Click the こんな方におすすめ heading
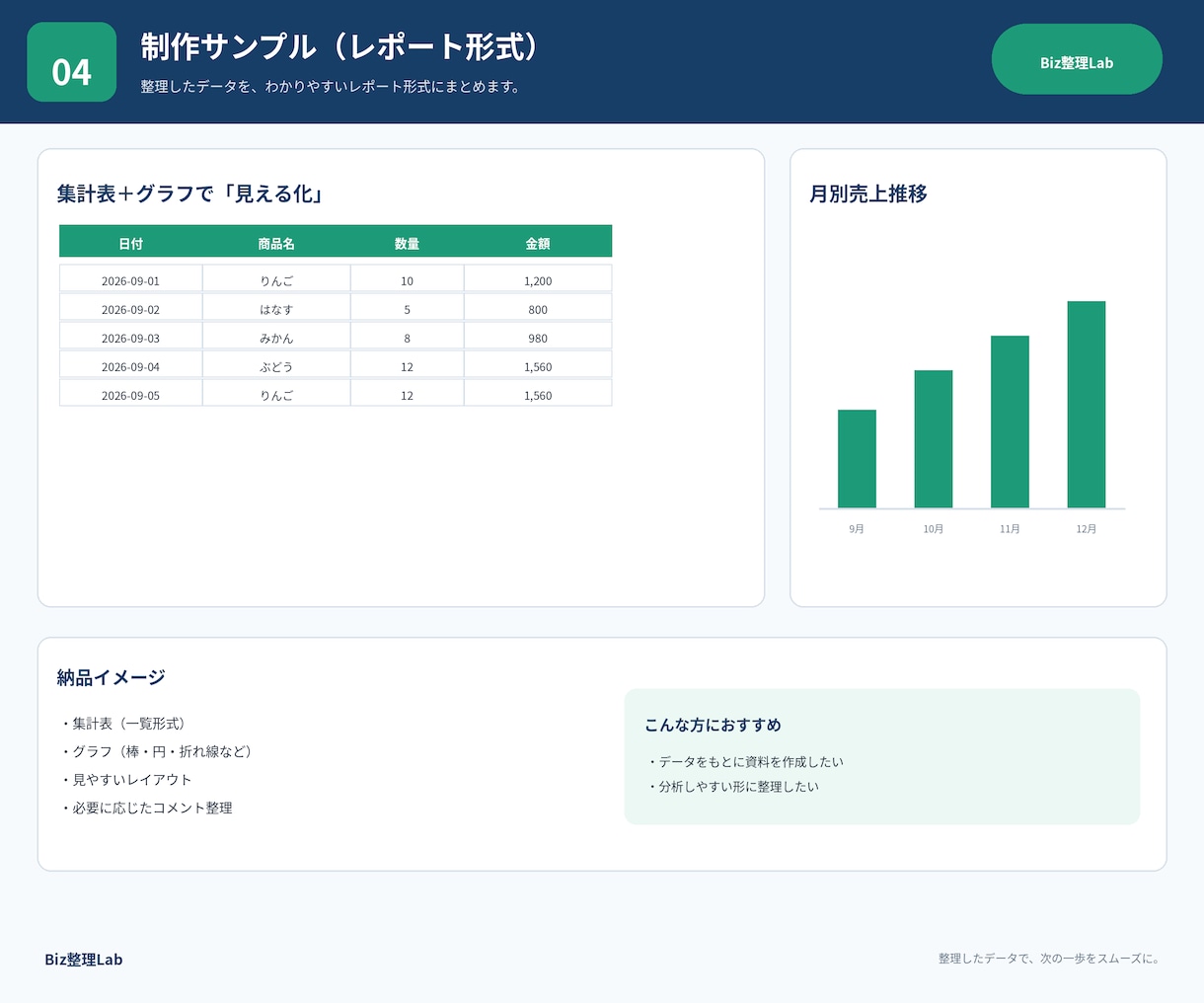 point(713,725)
